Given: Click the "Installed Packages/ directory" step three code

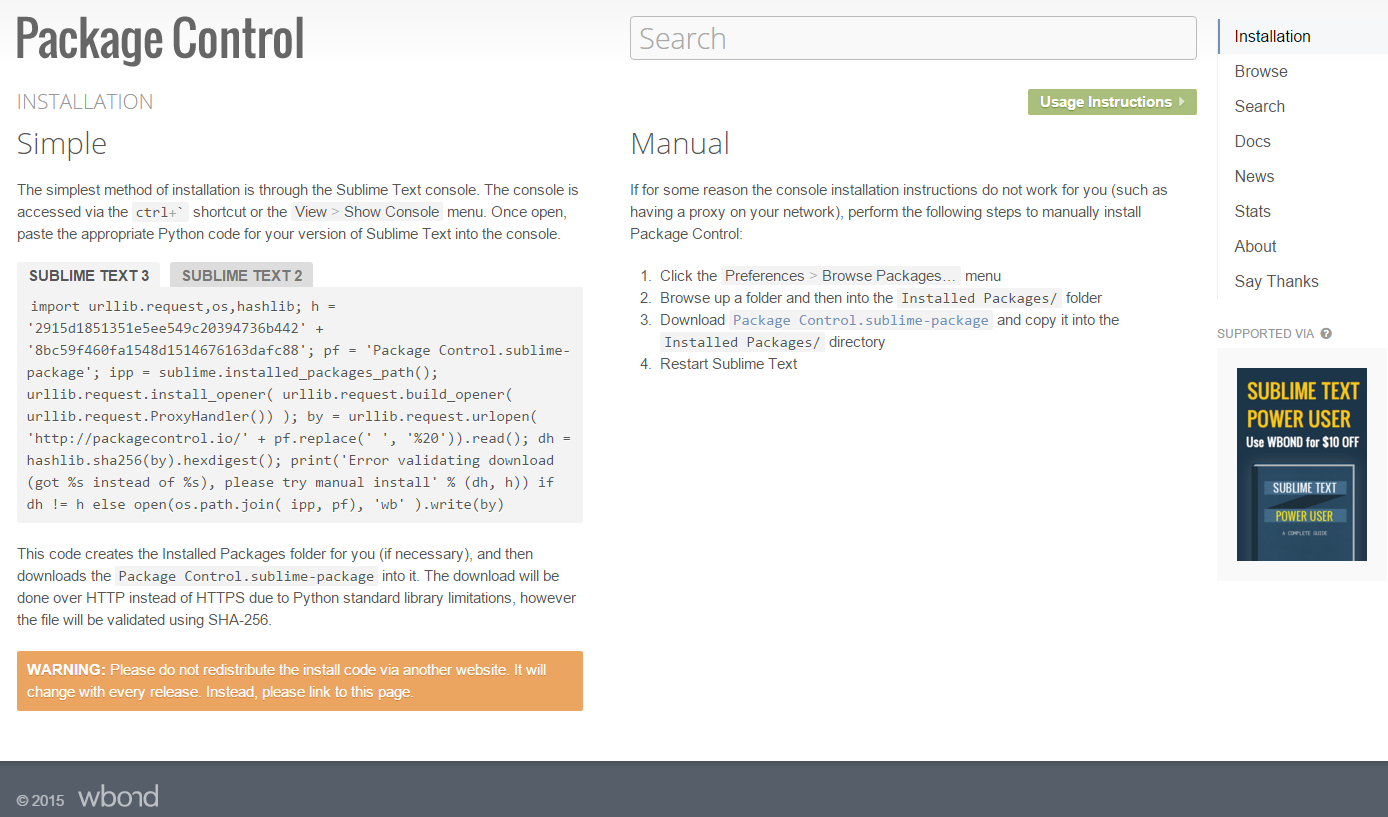Looking at the screenshot, I should point(743,342).
